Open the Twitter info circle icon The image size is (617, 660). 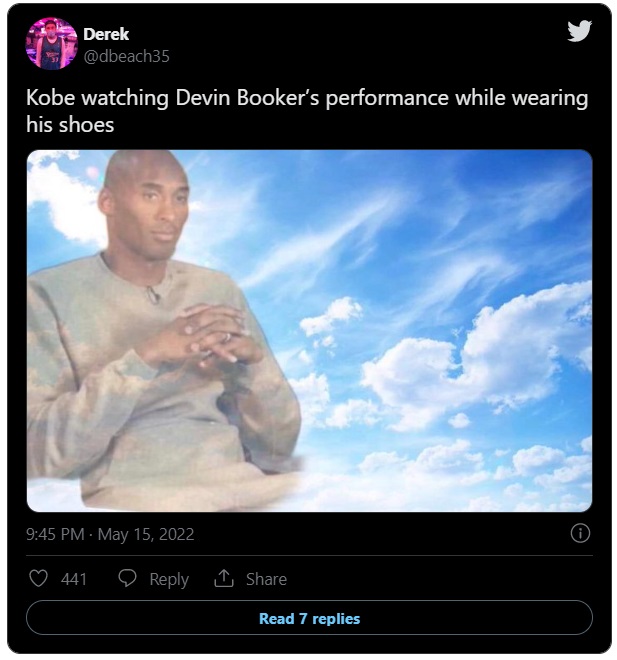click(x=580, y=533)
